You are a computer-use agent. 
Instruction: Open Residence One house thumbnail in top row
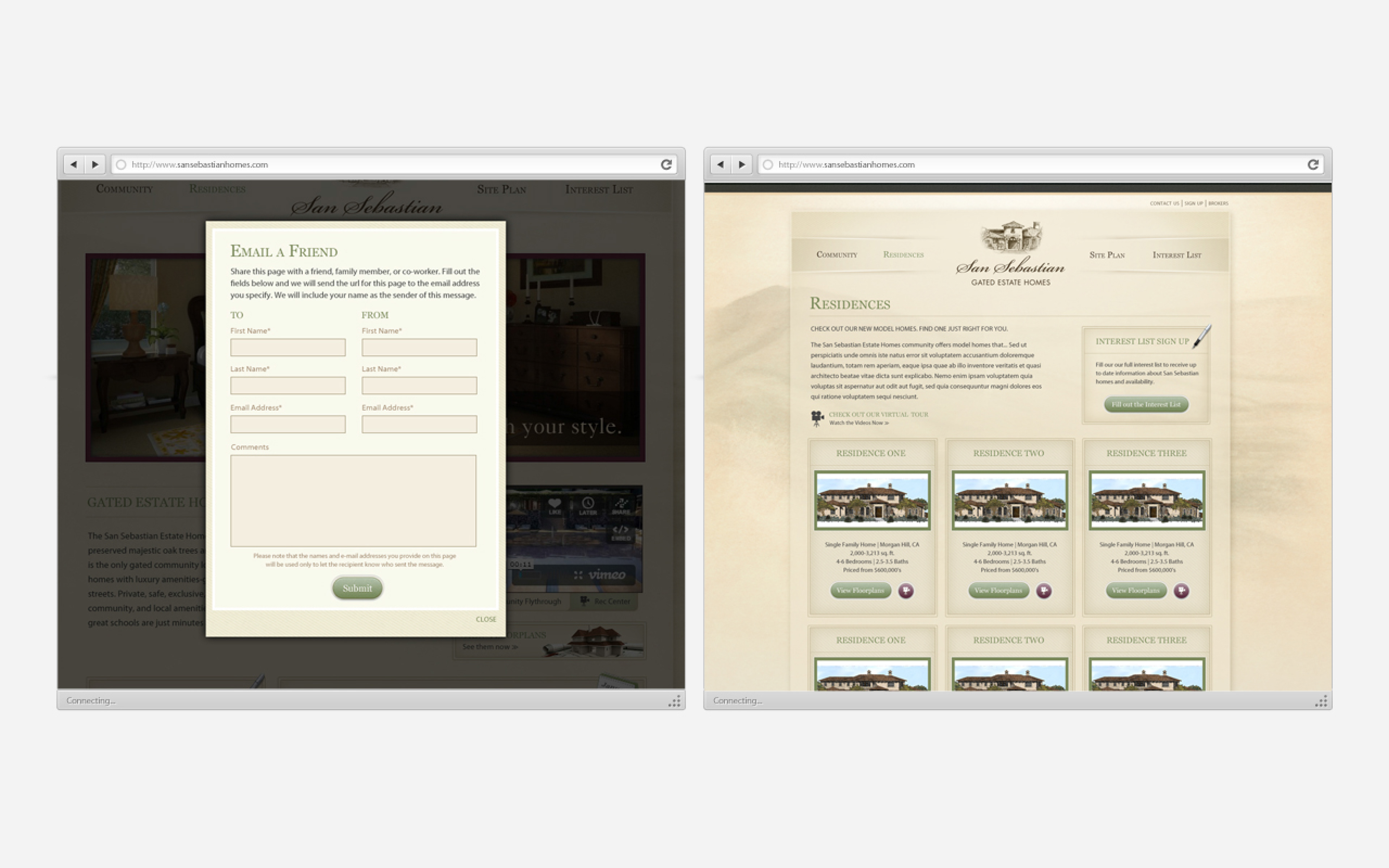872,501
